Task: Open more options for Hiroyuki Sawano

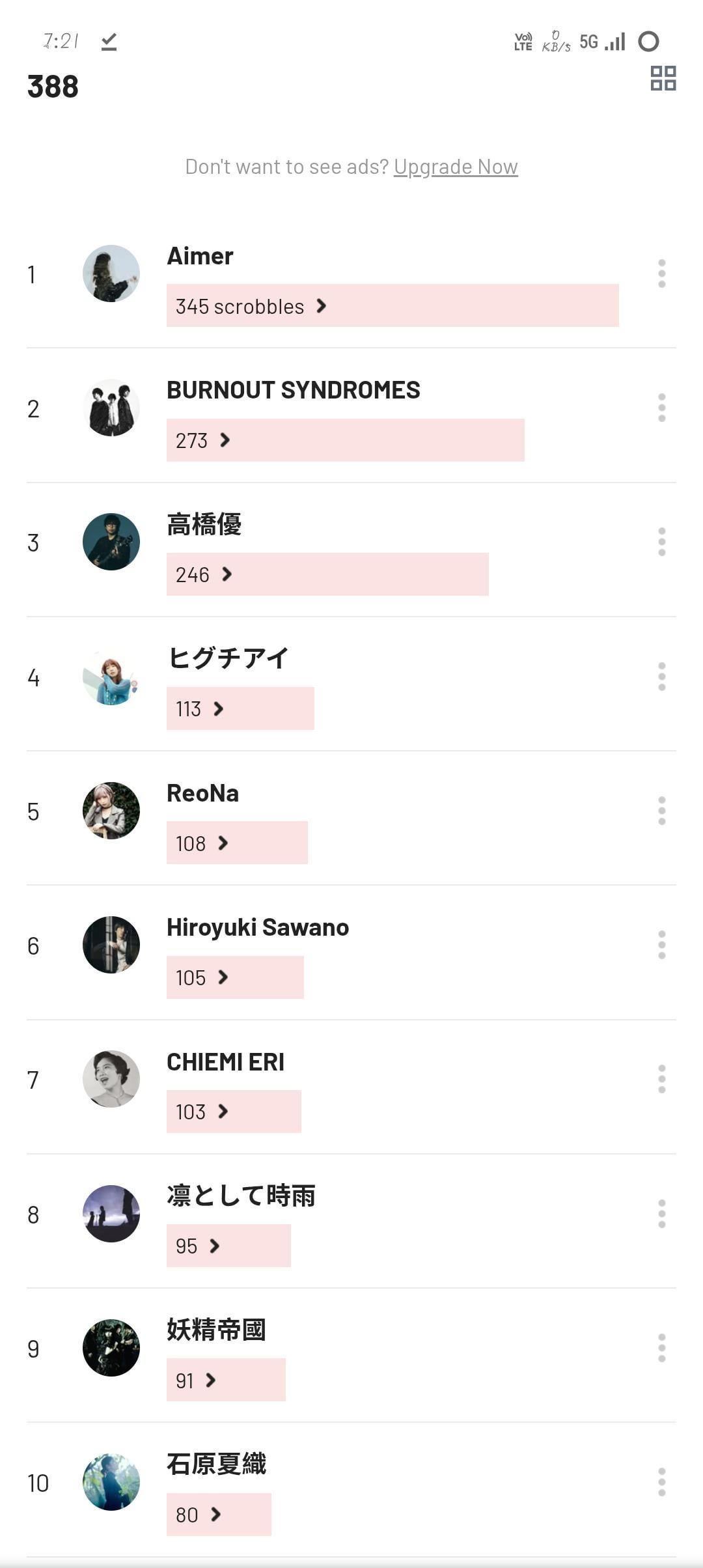Action: tap(661, 945)
